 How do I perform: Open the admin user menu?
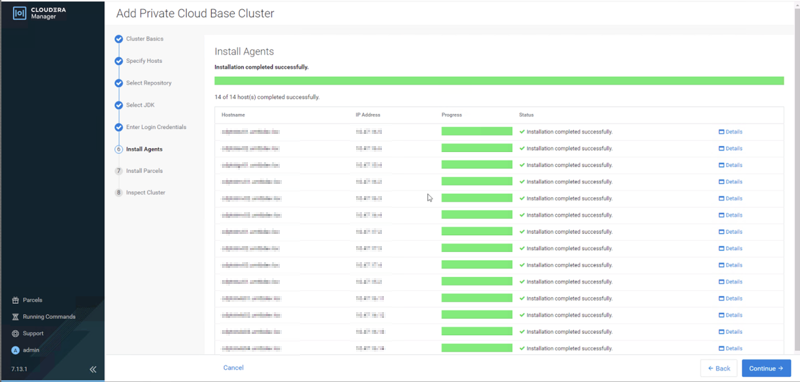26,350
